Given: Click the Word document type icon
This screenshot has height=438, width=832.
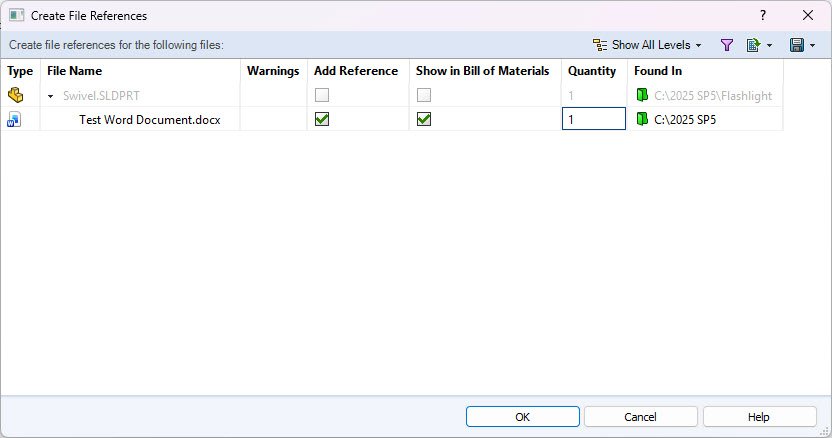Looking at the screenshot, I should (14, 120).
